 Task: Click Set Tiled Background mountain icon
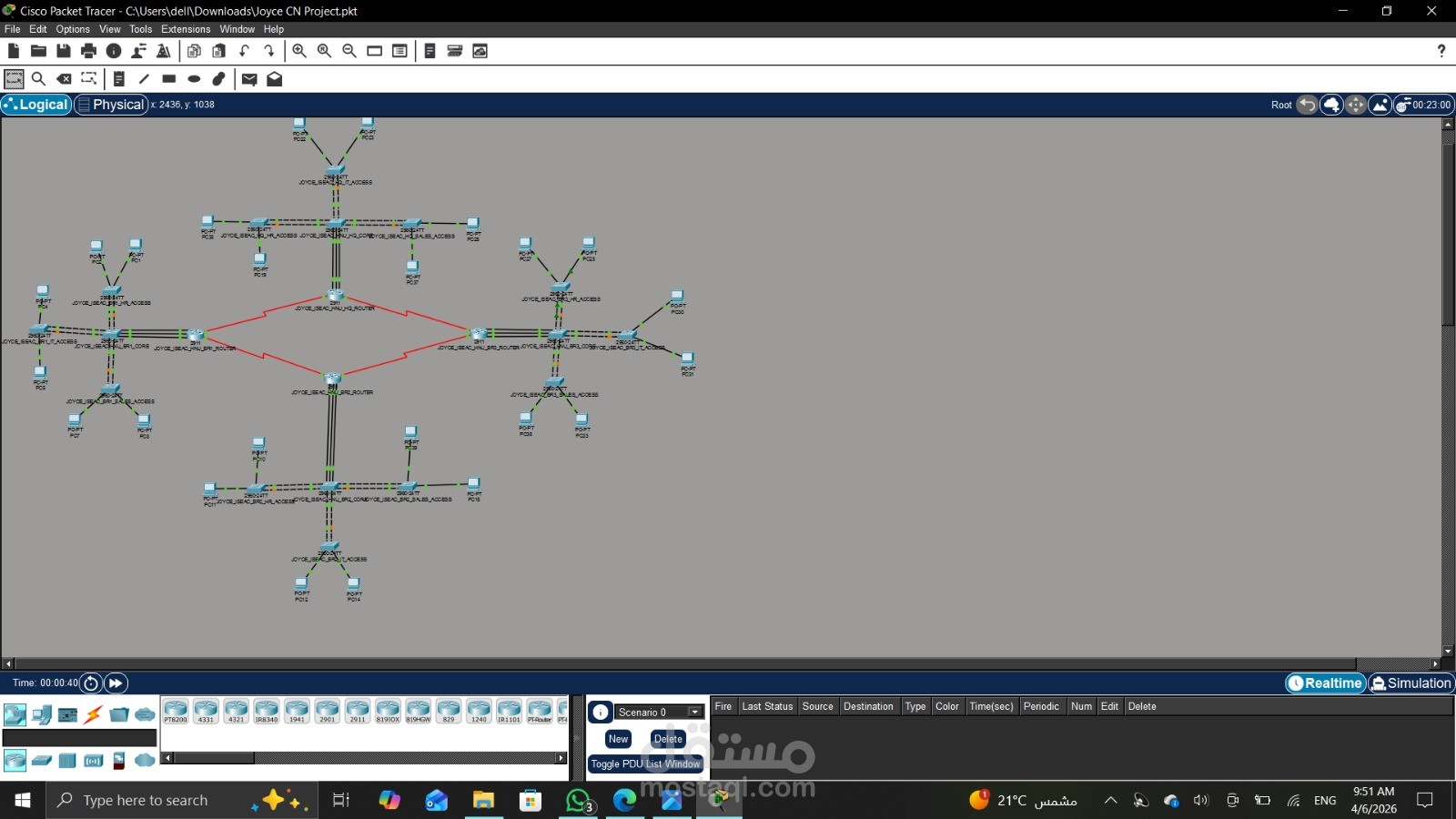1380,105
